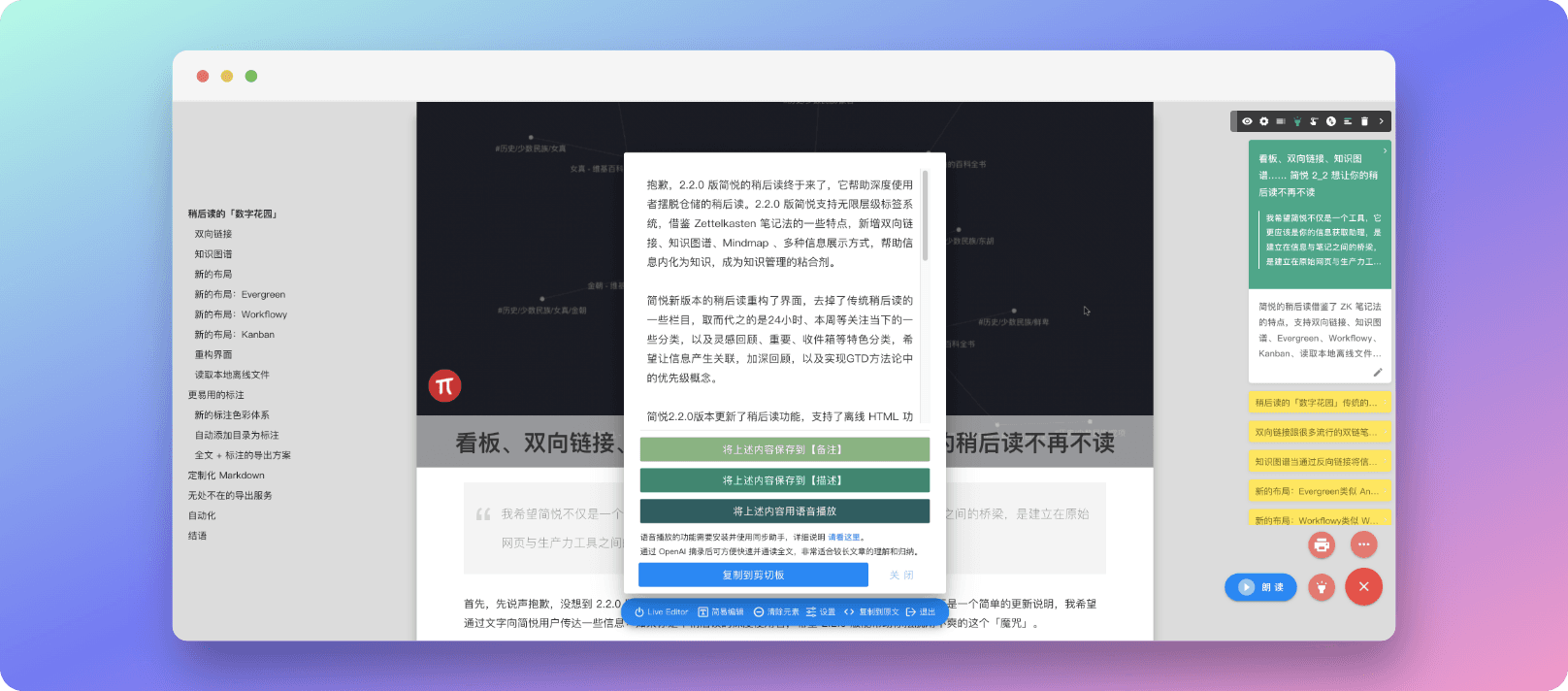The height and width of the screenshot is (691, 1568).
Task: Toggle the eye visibility icon in annotation toolbar
Action: point(1247,121)
